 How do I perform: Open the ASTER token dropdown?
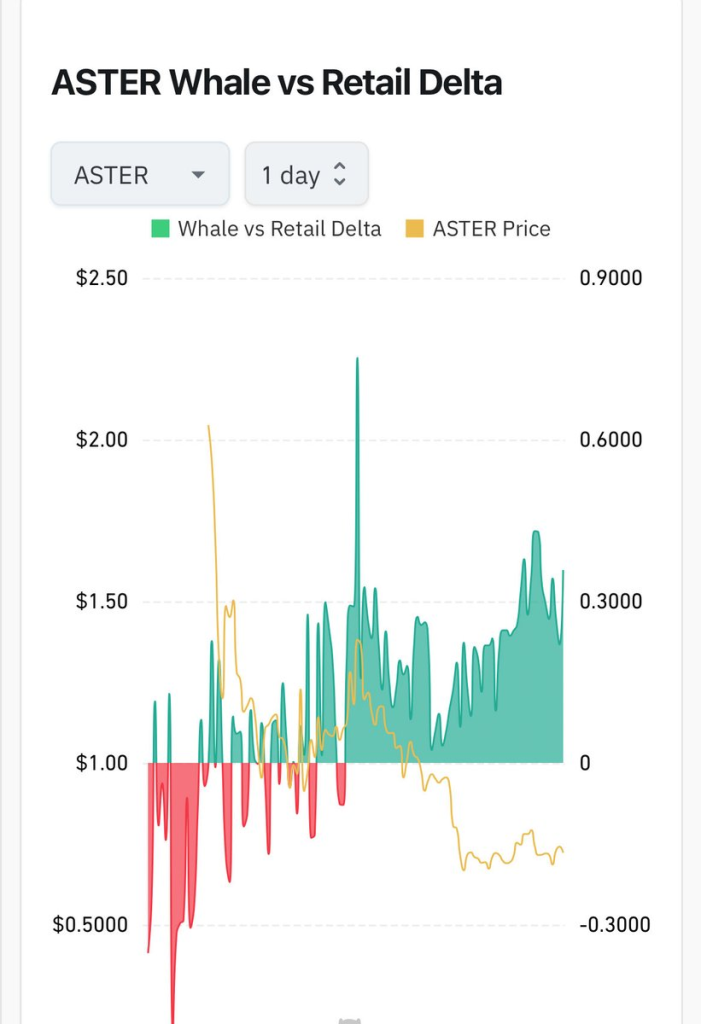click(x=139, y=175)
